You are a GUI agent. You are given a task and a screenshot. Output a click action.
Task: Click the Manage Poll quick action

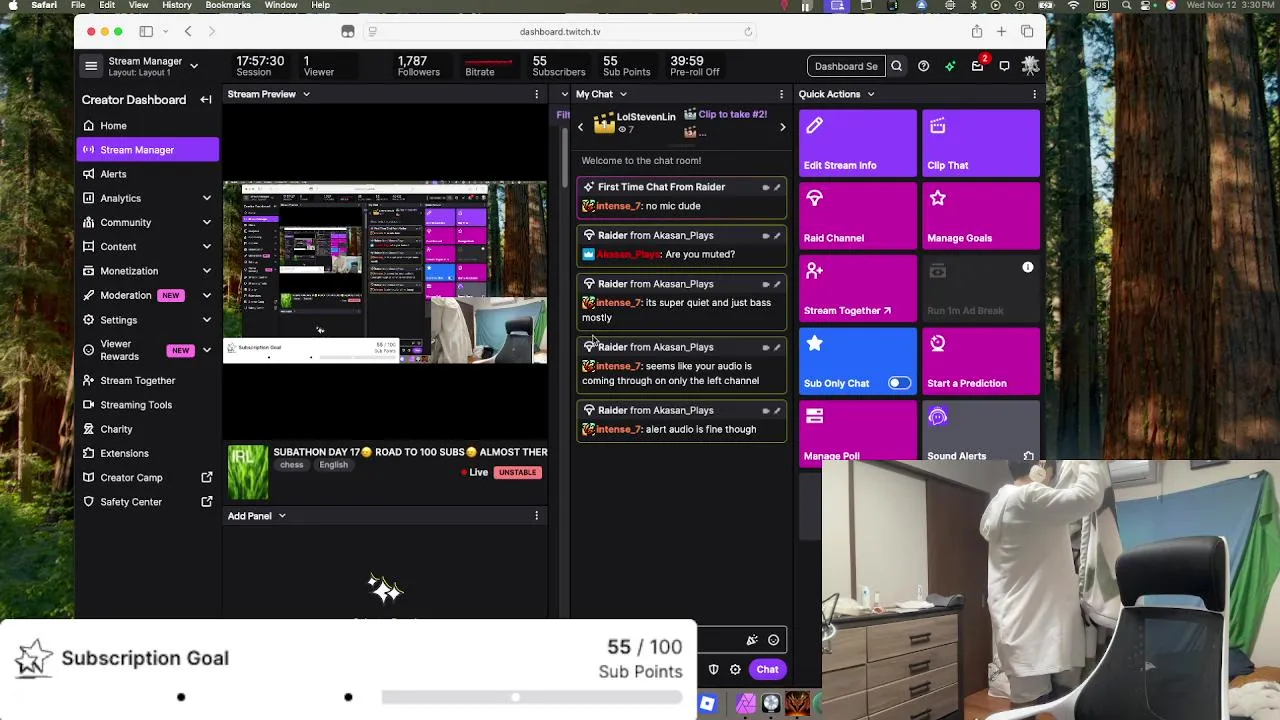[x=858, y=431]
